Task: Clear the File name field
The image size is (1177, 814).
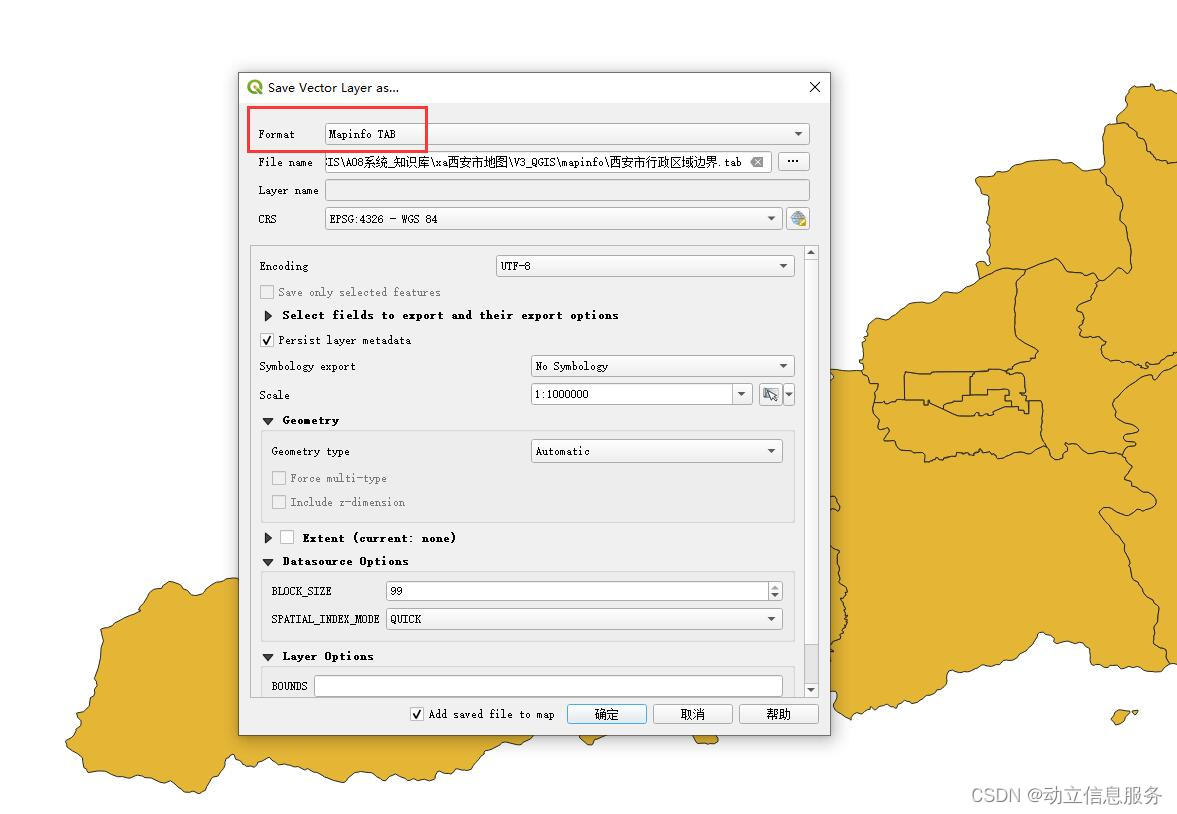Action: (757, 162)
